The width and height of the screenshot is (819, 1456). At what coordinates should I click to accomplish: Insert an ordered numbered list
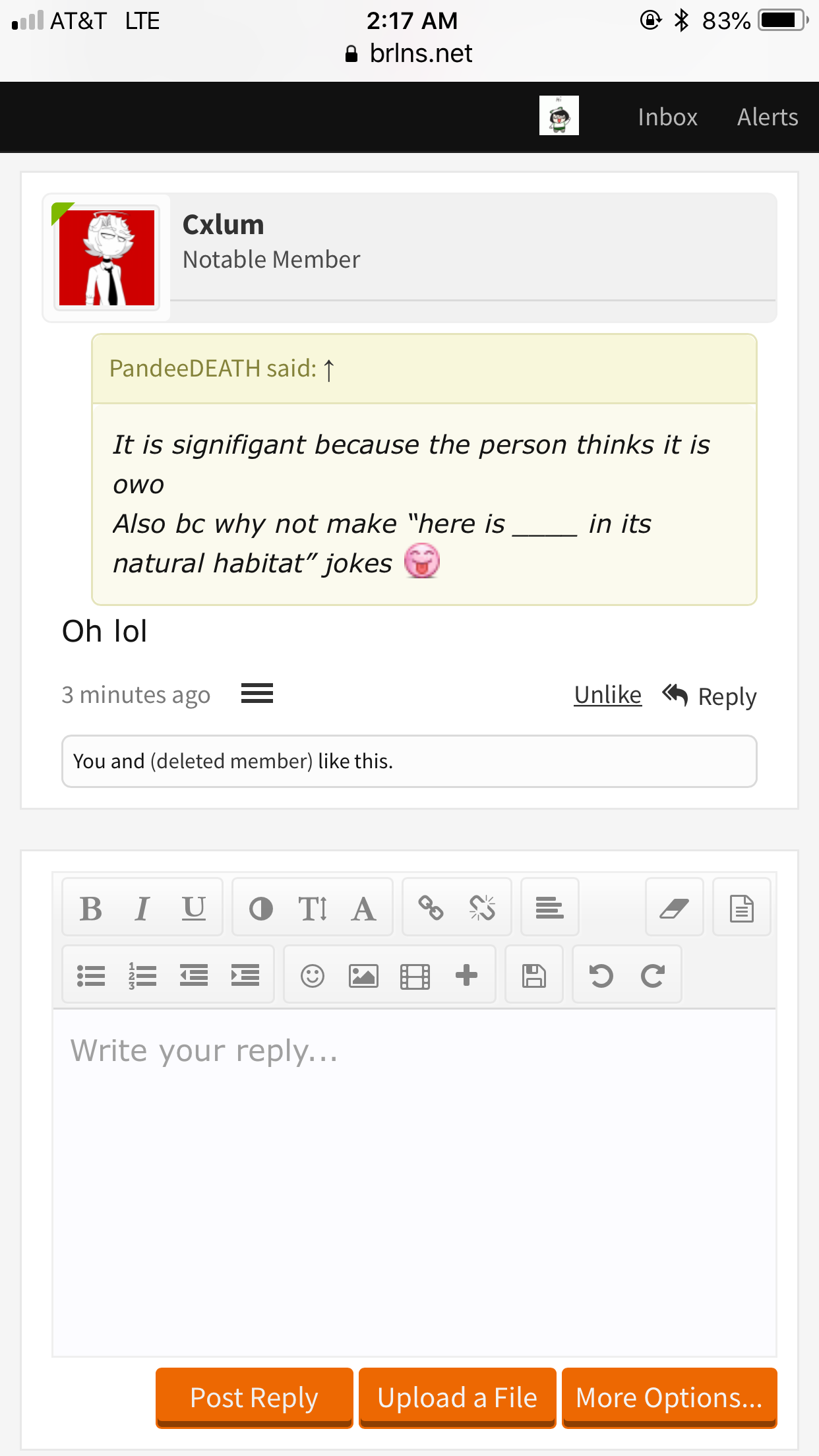click(x=142, y=975)
